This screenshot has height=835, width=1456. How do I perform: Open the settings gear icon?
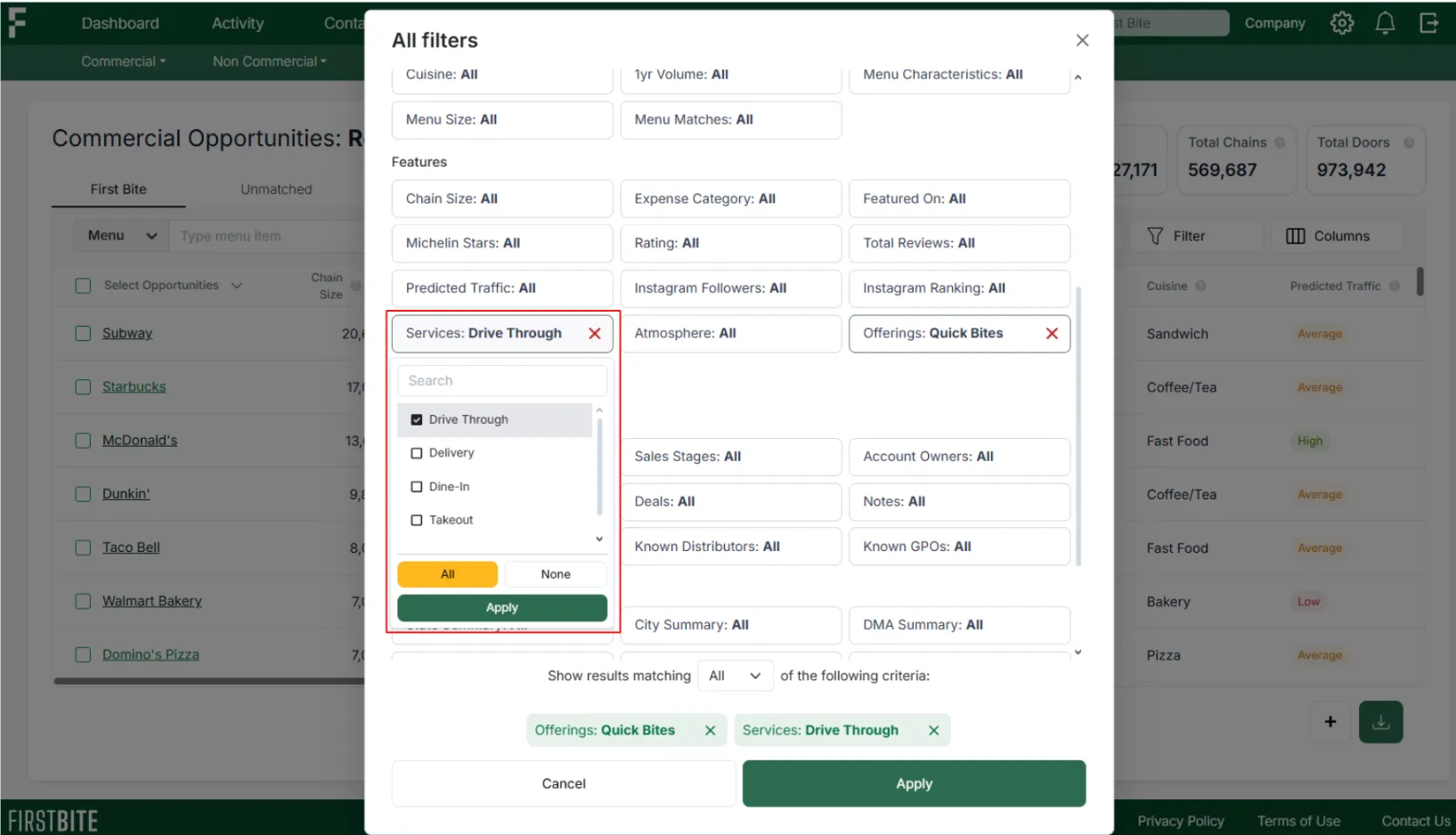1342,23
